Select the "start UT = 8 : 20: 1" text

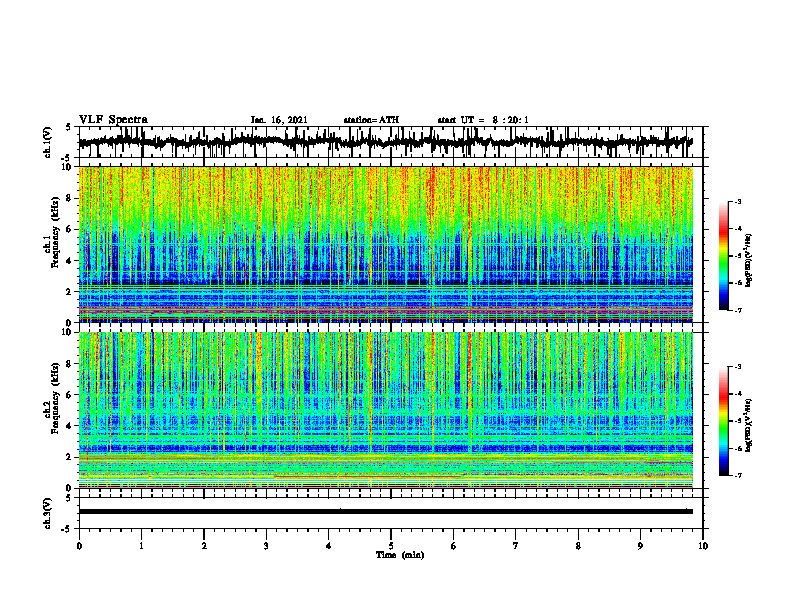pyautogui.click(x=483, y=120)
